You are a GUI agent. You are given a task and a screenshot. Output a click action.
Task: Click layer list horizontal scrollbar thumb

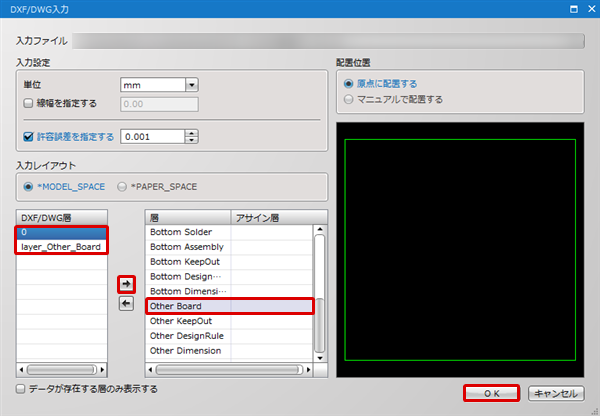coord(229,370)
